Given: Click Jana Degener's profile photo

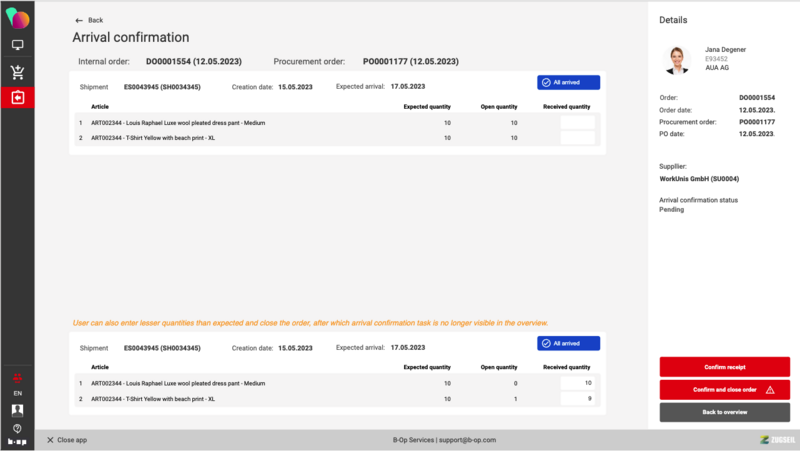Looking at the screenshot, I should pyautogui.click(x=677, y=60).
